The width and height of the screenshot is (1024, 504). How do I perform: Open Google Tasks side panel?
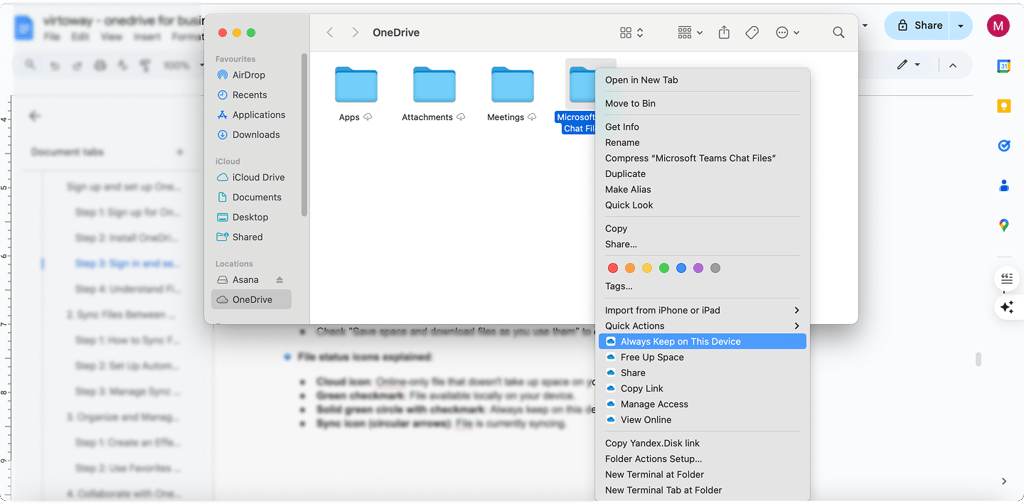(x=1004, y=146)
